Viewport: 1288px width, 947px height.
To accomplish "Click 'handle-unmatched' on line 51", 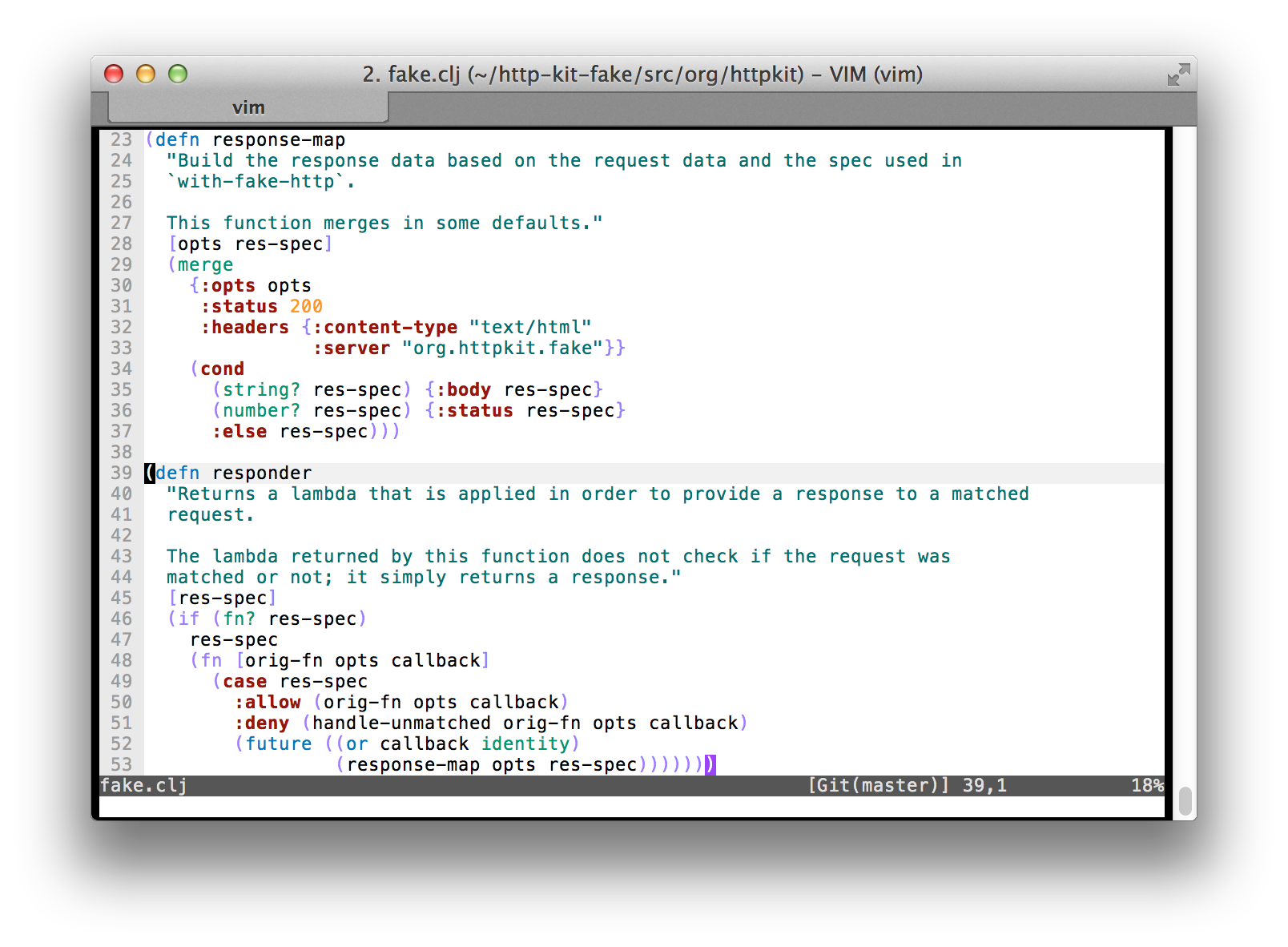I will coord(401,723).
